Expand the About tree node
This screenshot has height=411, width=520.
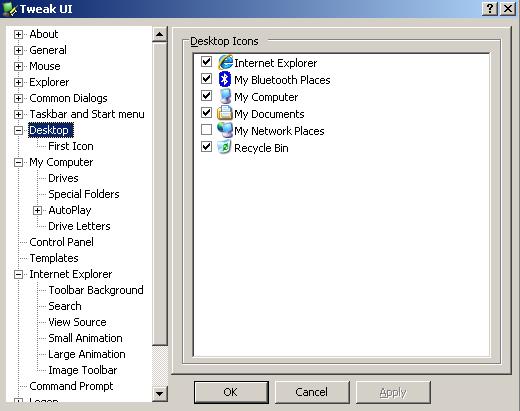[18, 34]
